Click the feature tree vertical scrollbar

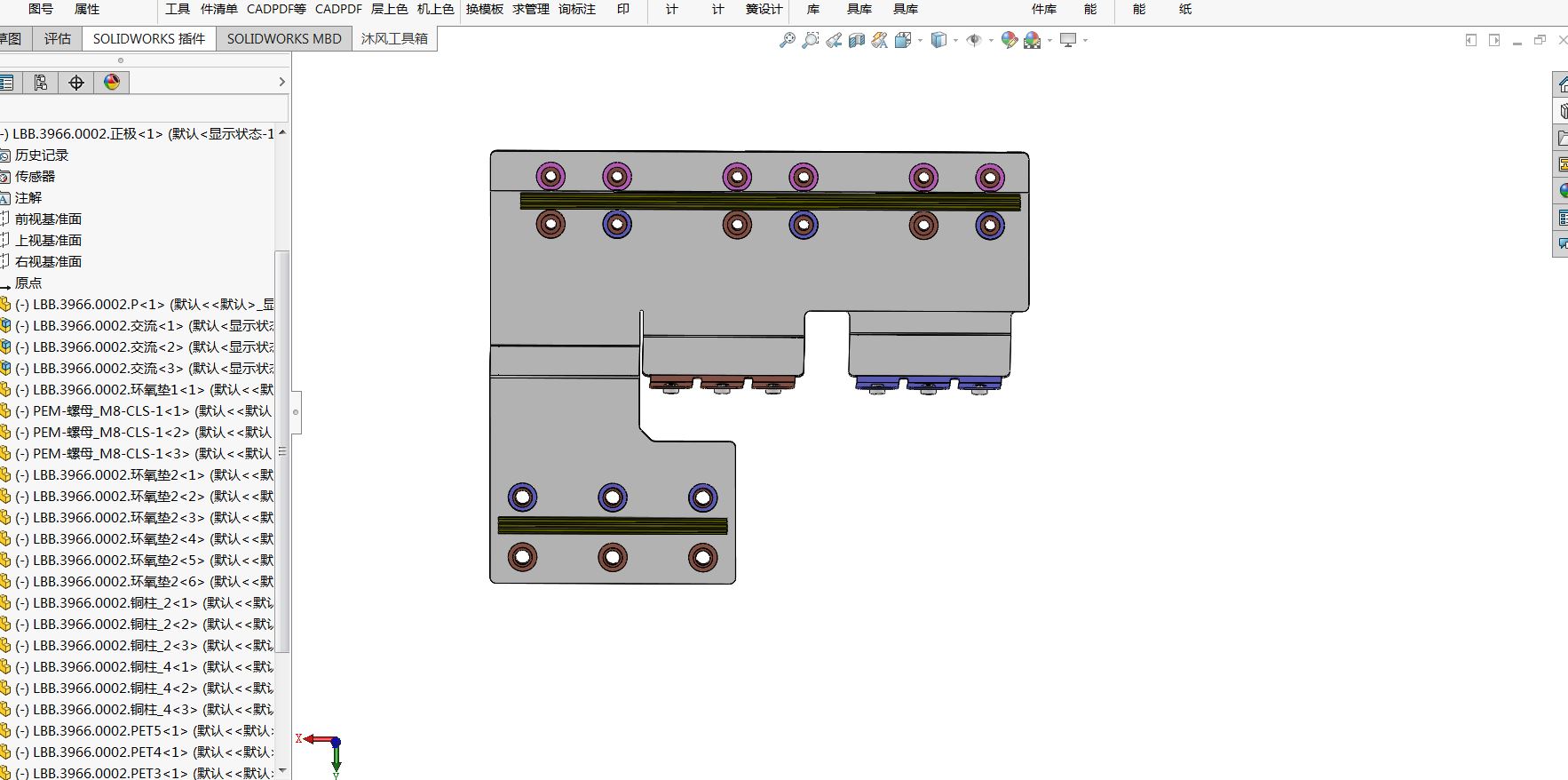[x=282, y=452]
